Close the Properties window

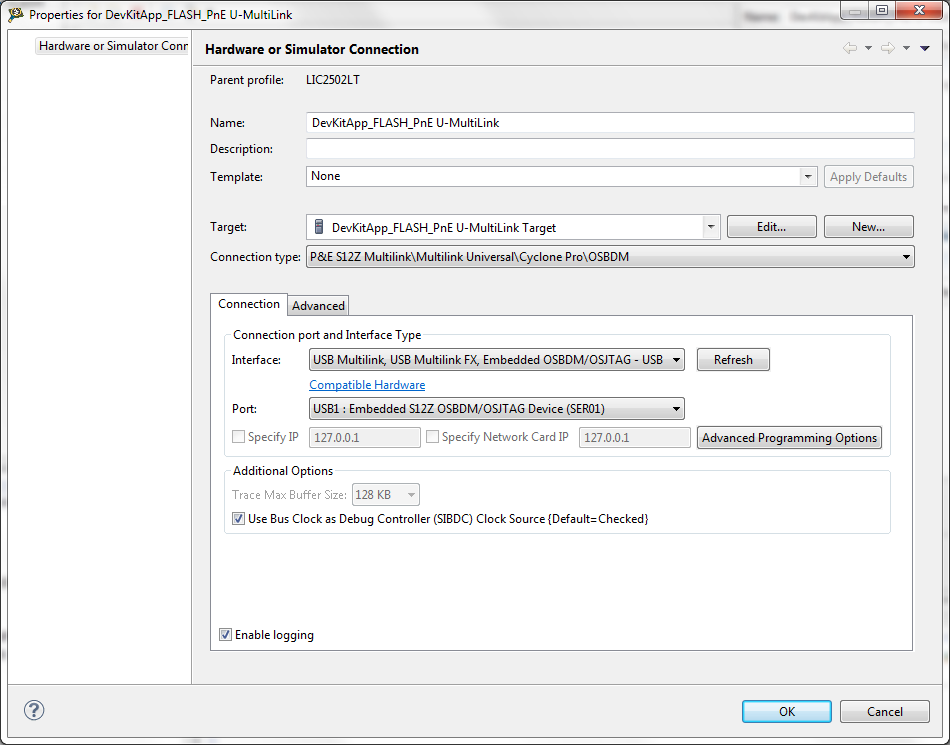coord(919,11)
